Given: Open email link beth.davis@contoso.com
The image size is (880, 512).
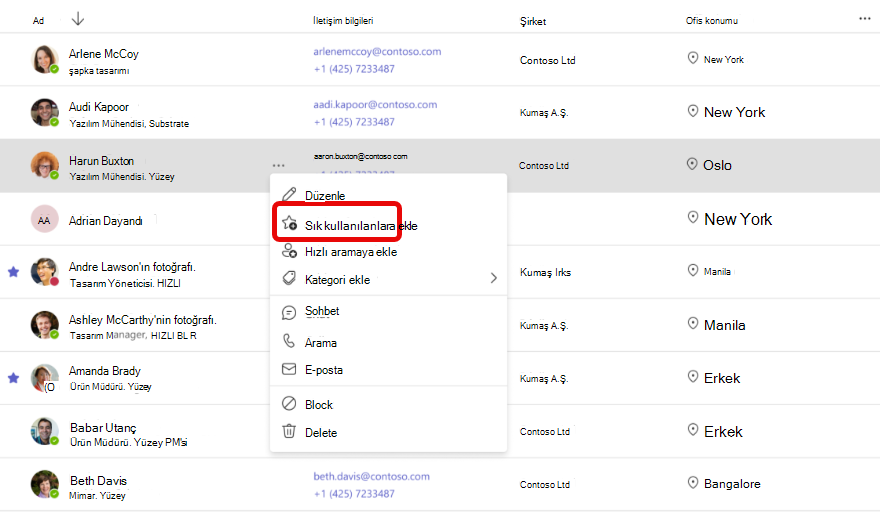Looking at the screenshot, I should [372, 476].
